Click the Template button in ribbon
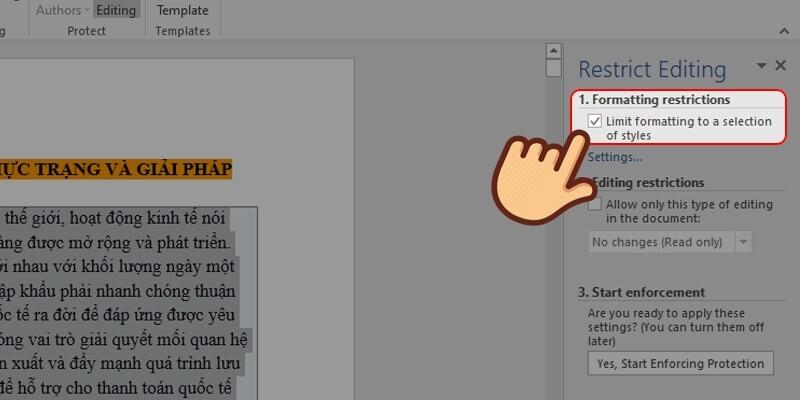The image size is (800, 400). click(181, 11)
